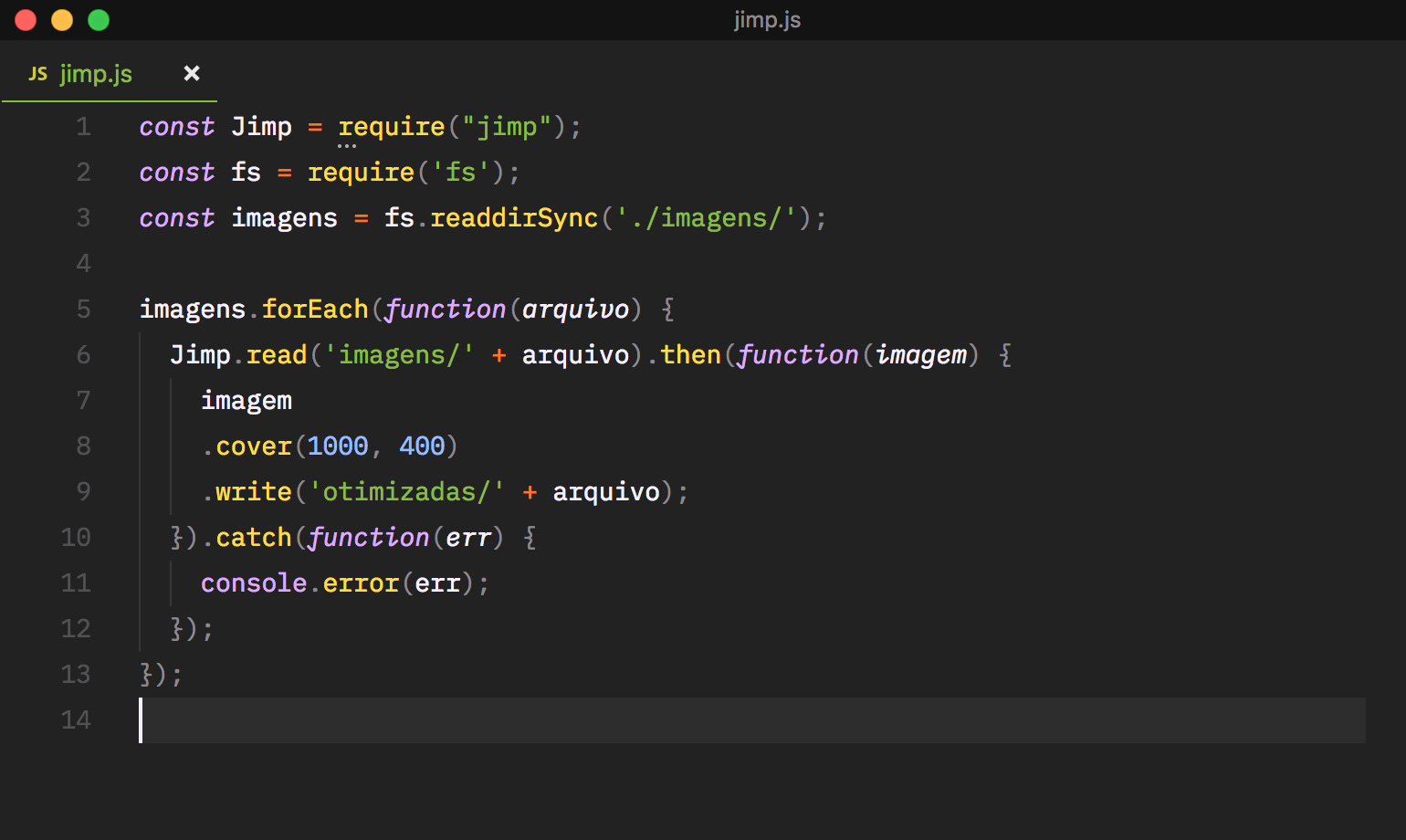Click read method on line 6
1406x840 pixels.
tap(277, 355)
